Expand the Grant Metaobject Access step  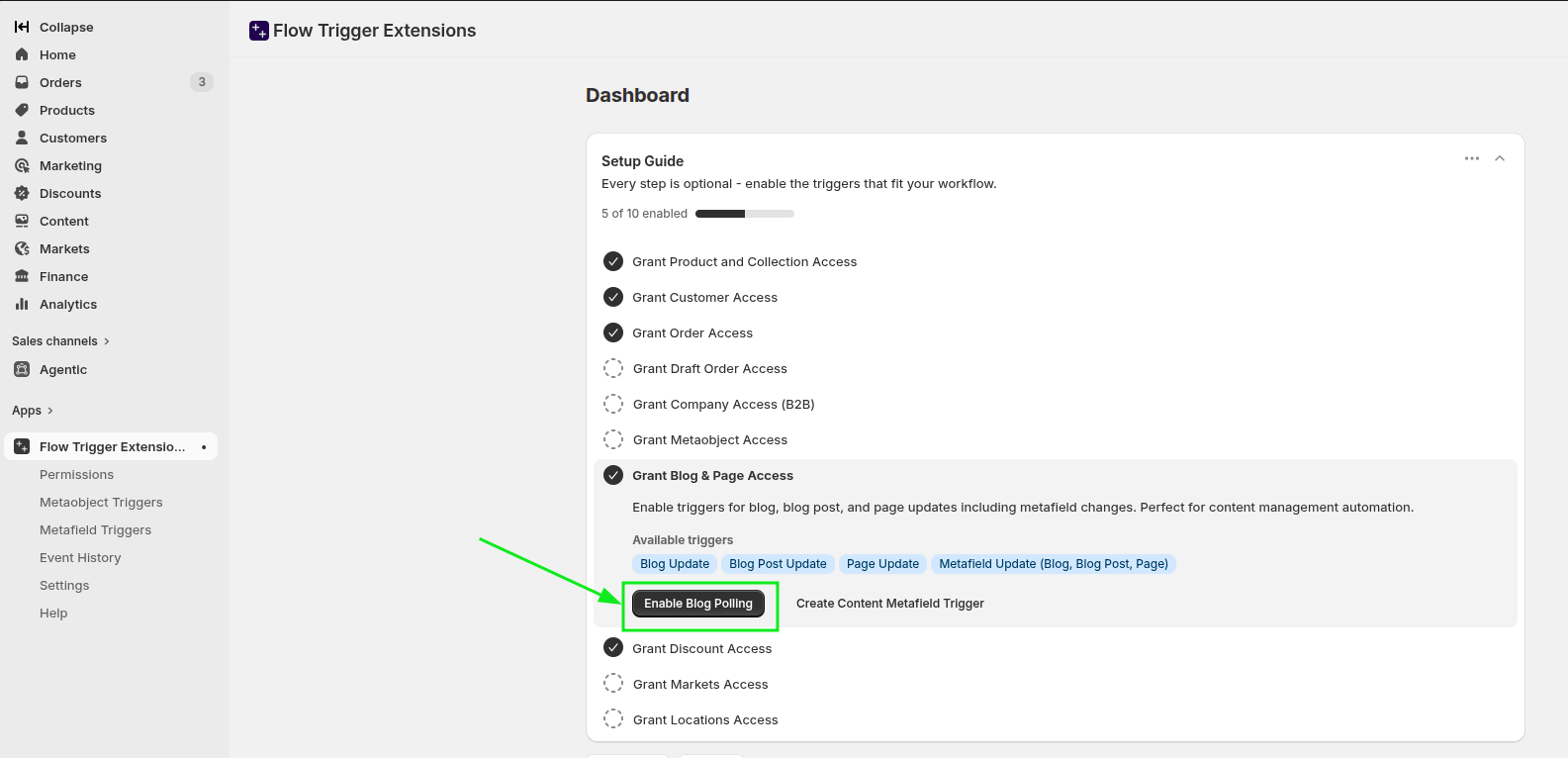click(710, 440)
